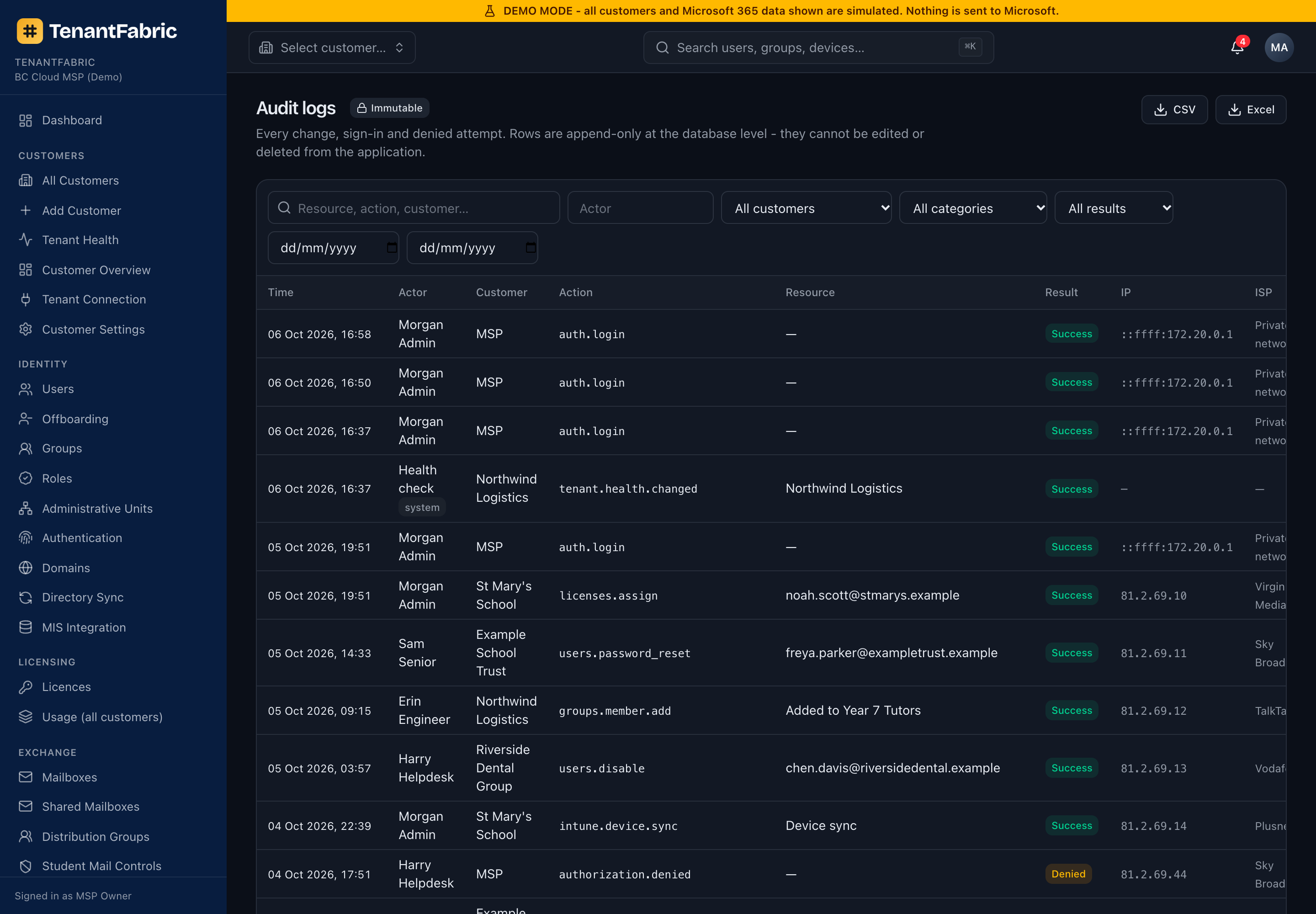Open Dashboard from the sidebar
Viewport: 1316px width, 914px height.
pyautogui.click(x=72, y=120)
